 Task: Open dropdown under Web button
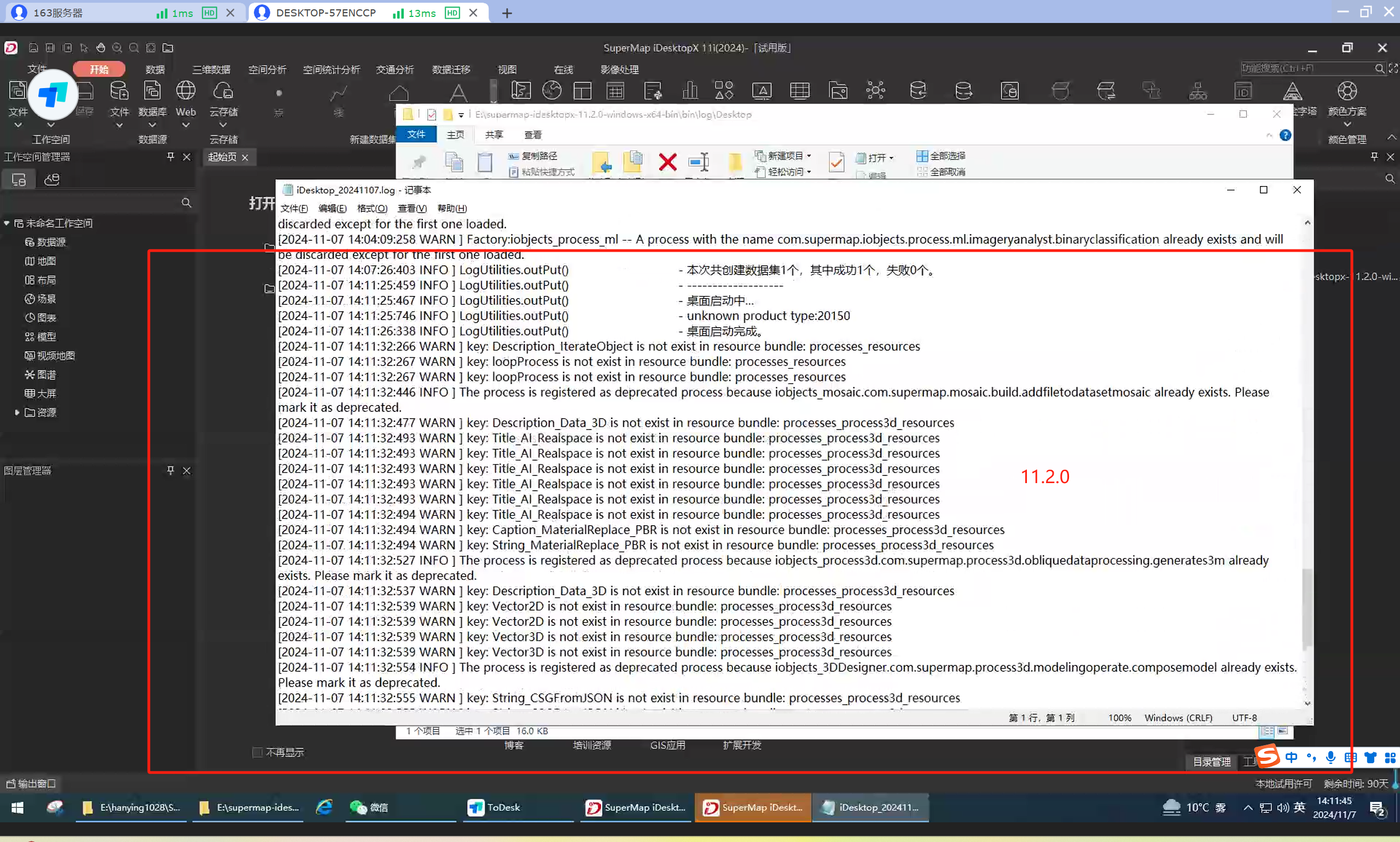[x=185, y=125]
